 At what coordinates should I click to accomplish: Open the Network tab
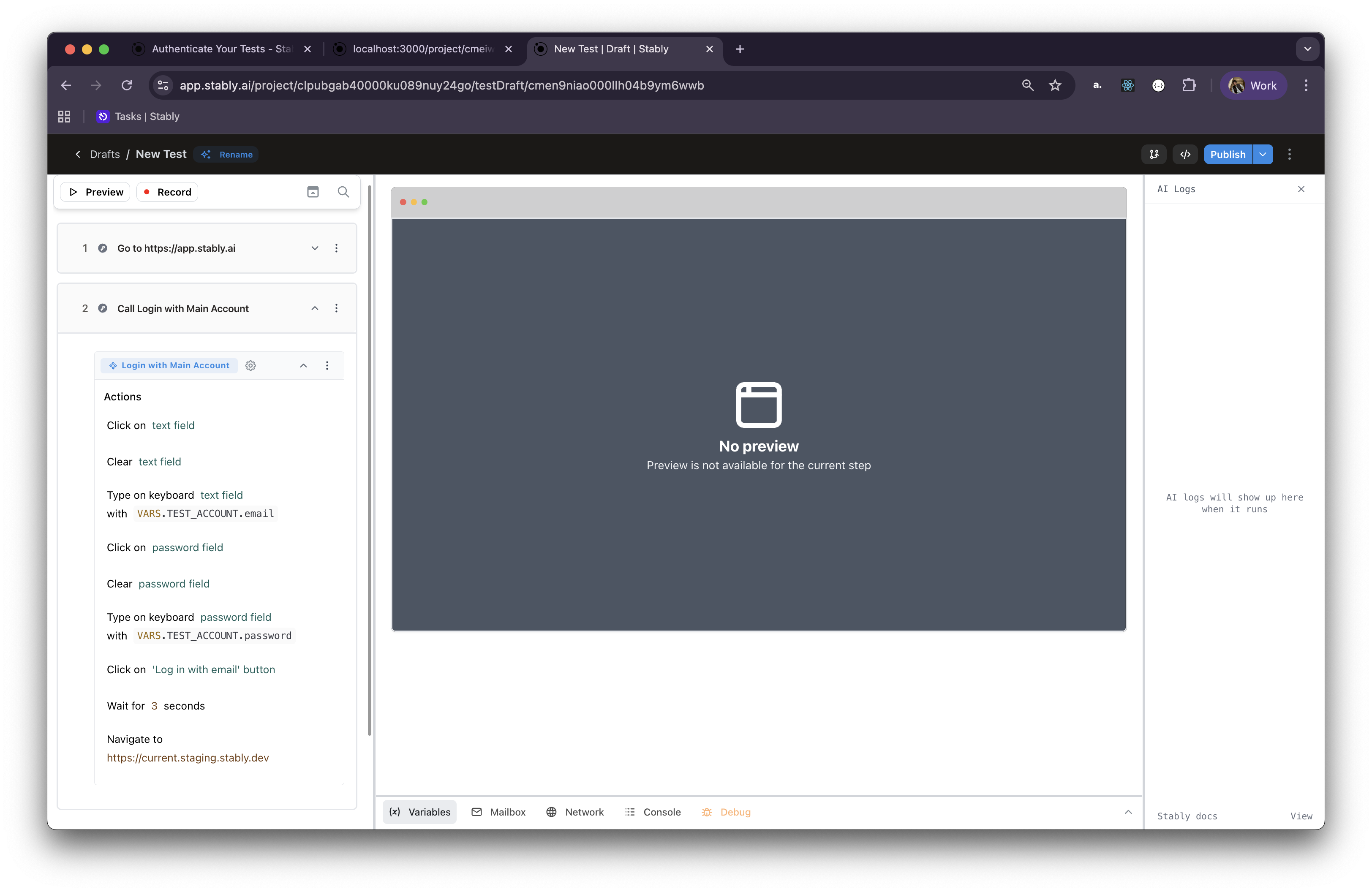(575, 812)
